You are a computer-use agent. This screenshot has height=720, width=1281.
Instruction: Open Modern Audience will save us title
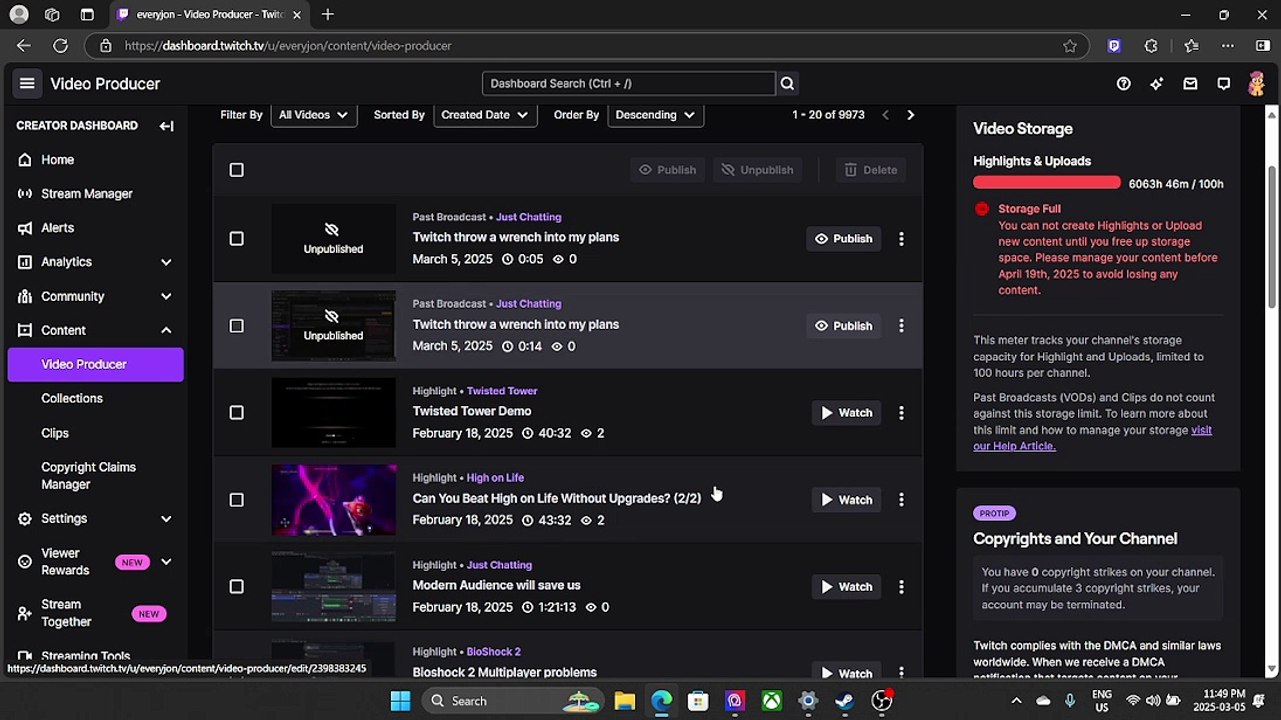click(x=496, y=586)
